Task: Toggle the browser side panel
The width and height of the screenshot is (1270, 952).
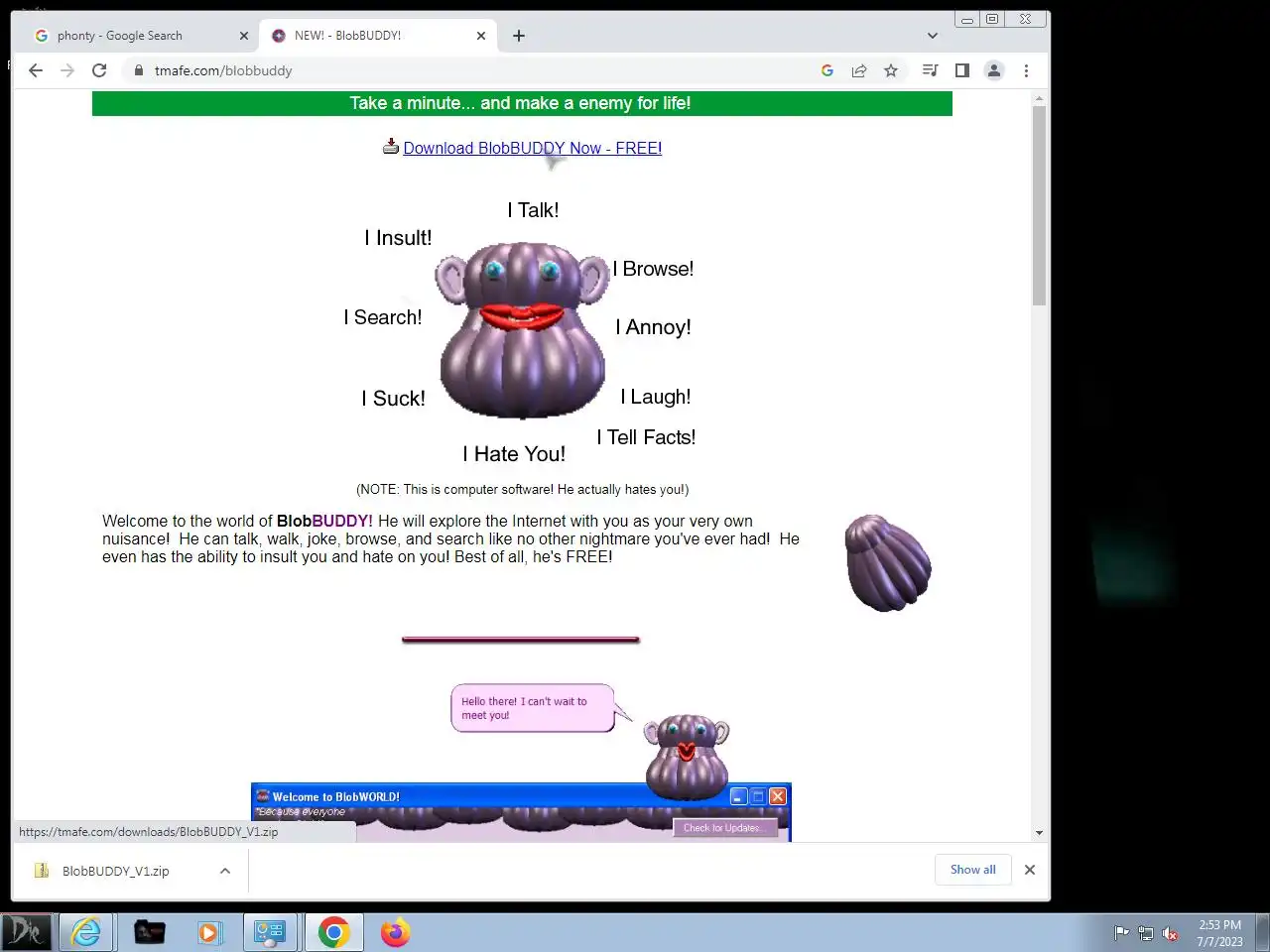Action: point(961,70)
